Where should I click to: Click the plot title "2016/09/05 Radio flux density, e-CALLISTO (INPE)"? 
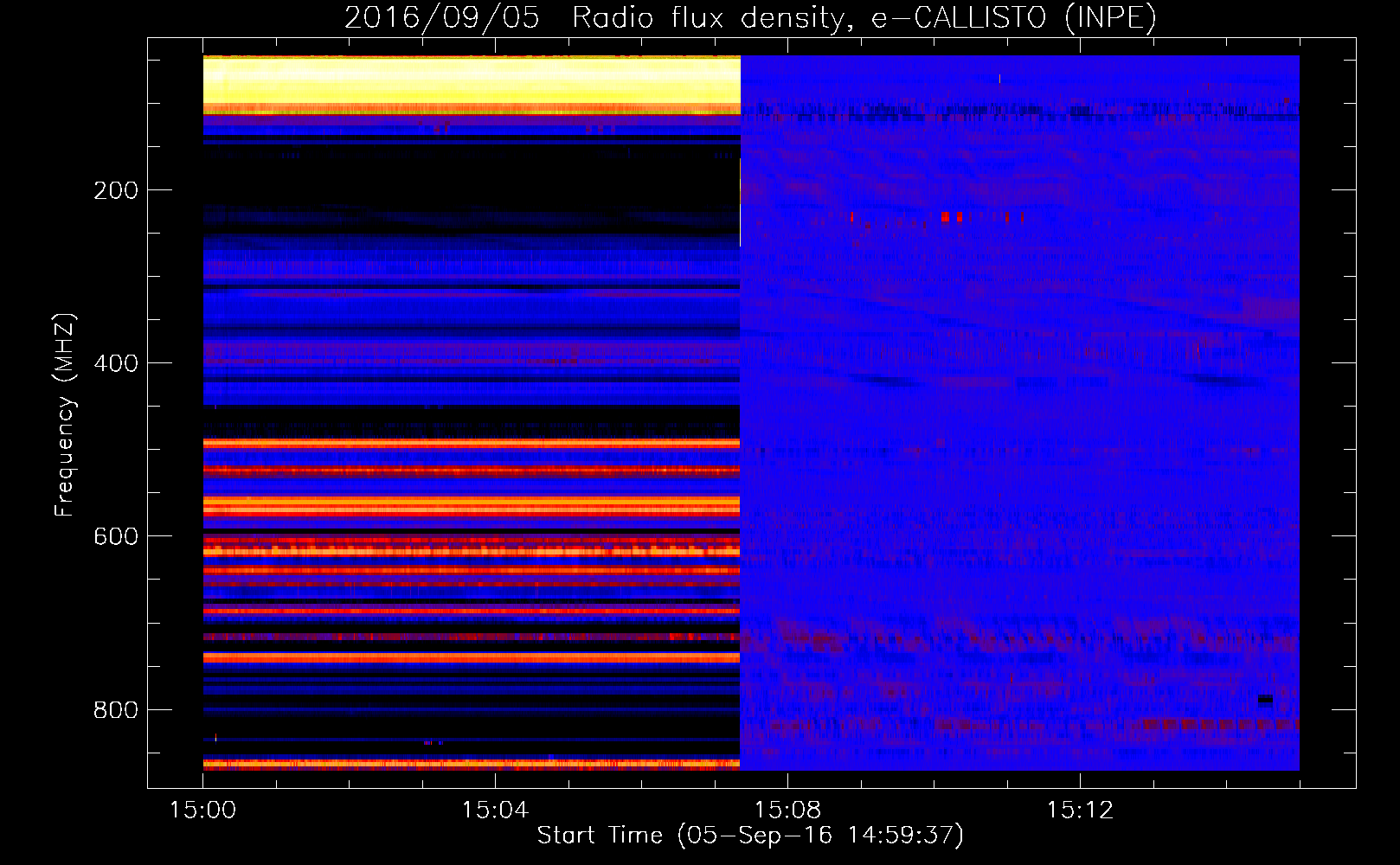coord(750,17)
